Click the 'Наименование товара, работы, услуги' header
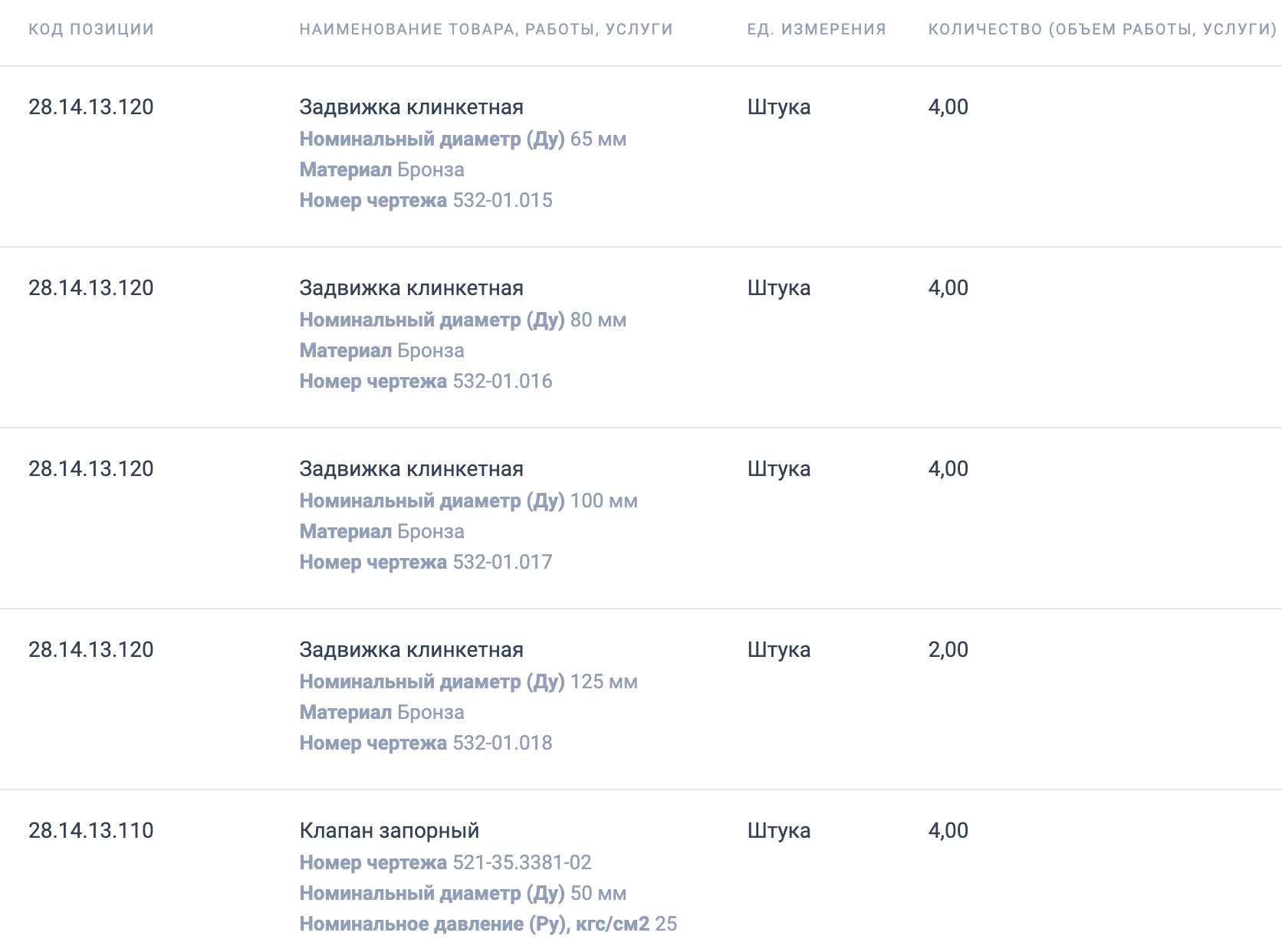Image resolution: width=1282 pixels, height=952 pixels. (485, 29)
